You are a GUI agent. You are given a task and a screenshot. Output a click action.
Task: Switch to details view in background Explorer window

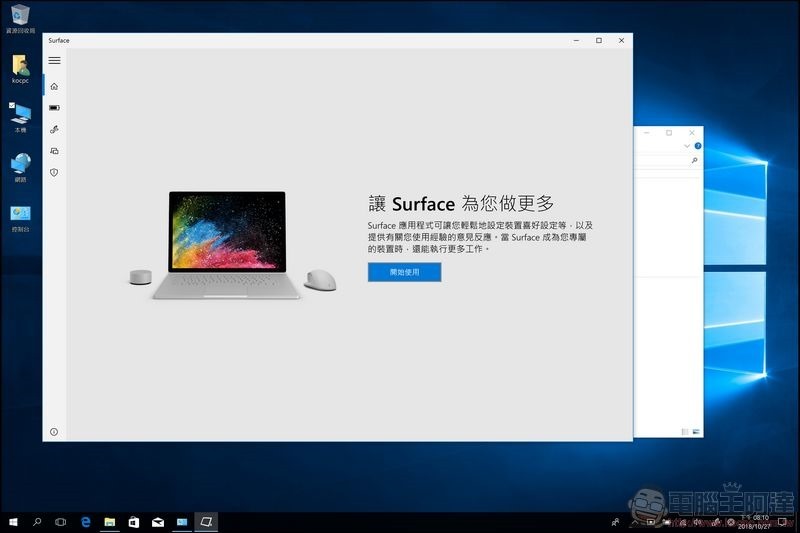[685, 432]
